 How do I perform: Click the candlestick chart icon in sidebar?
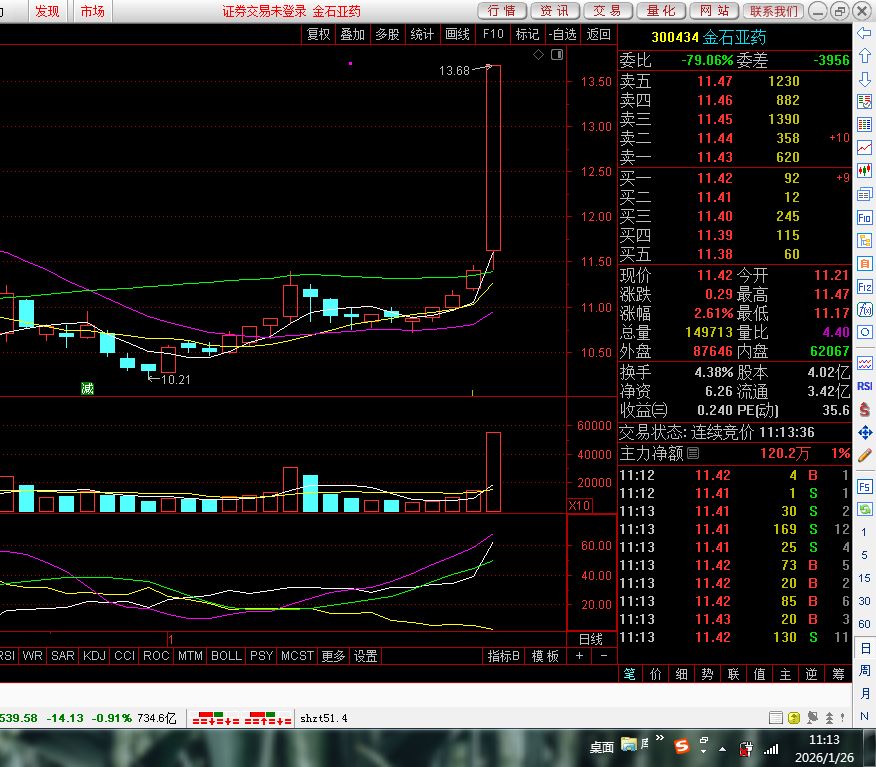click(865, 171)
